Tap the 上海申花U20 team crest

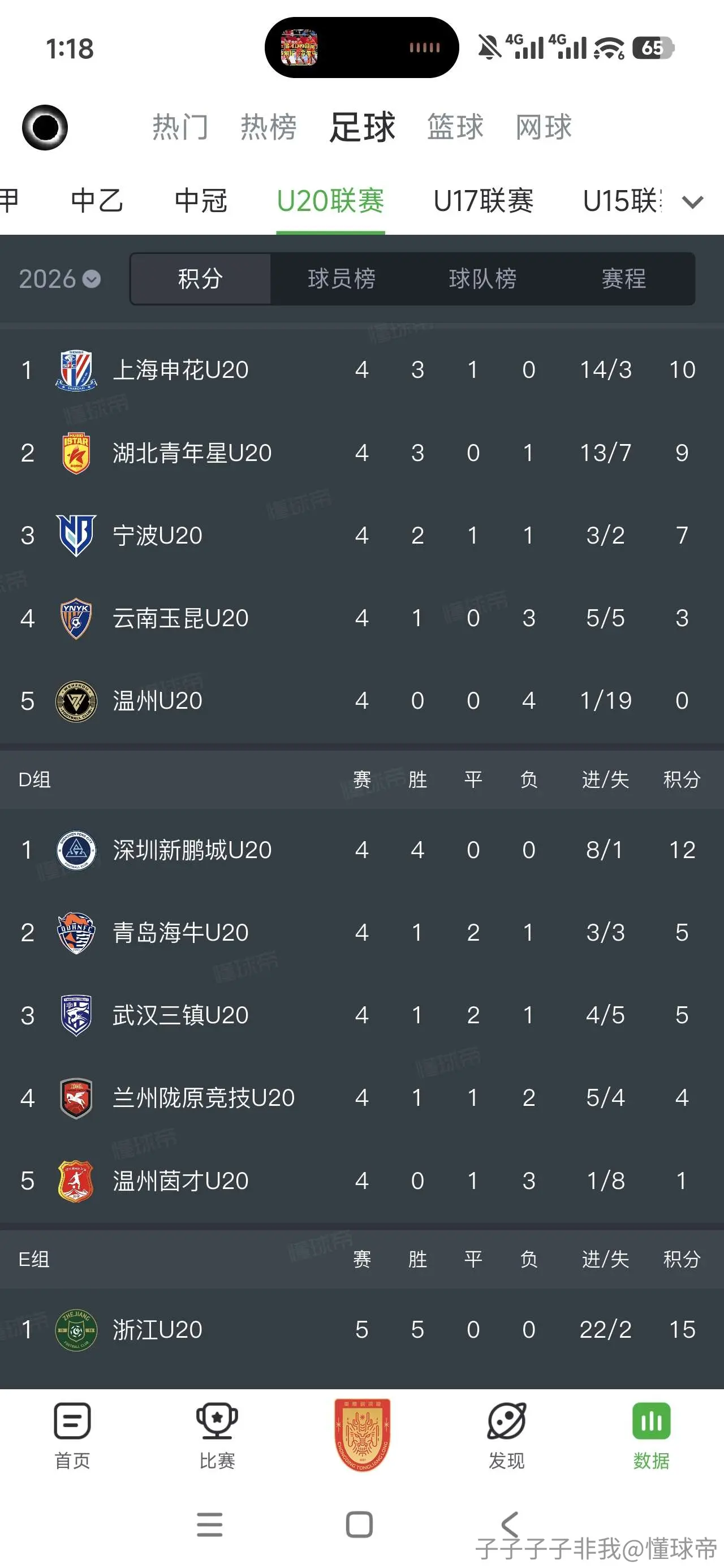tap(76, 370)
